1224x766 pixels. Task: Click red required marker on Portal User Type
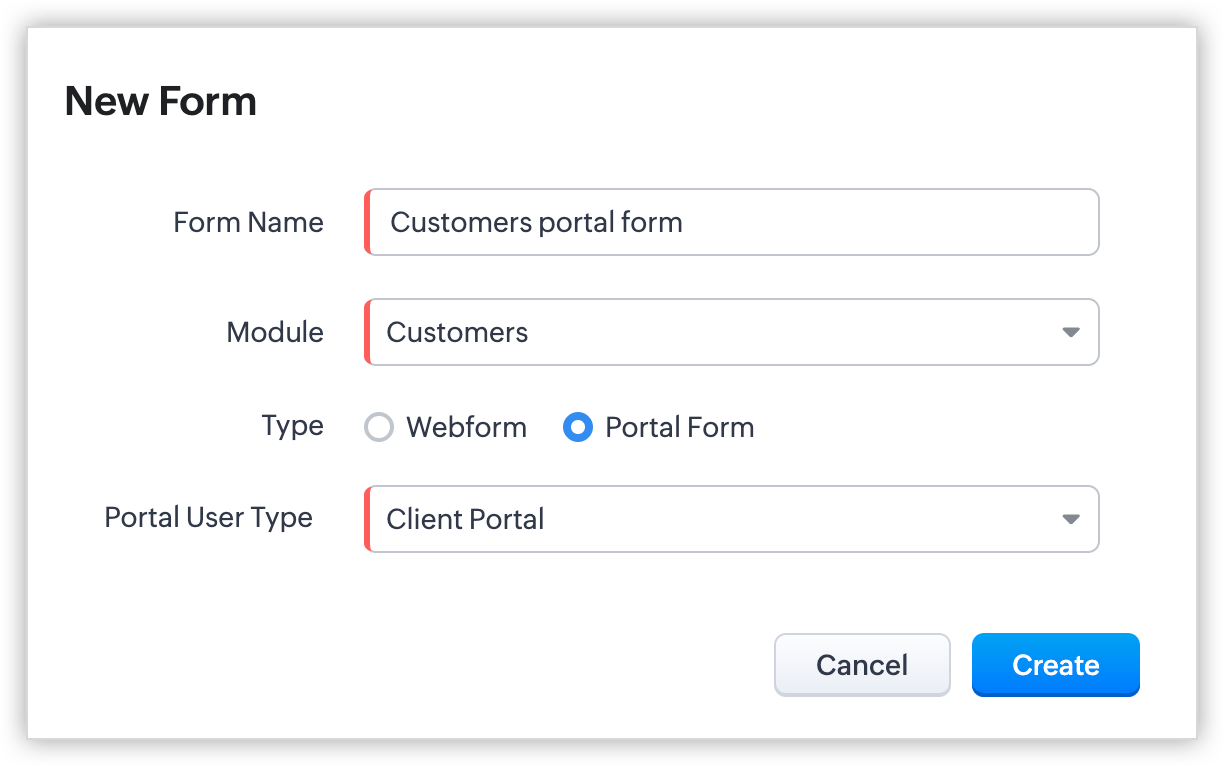coord(367,519)
